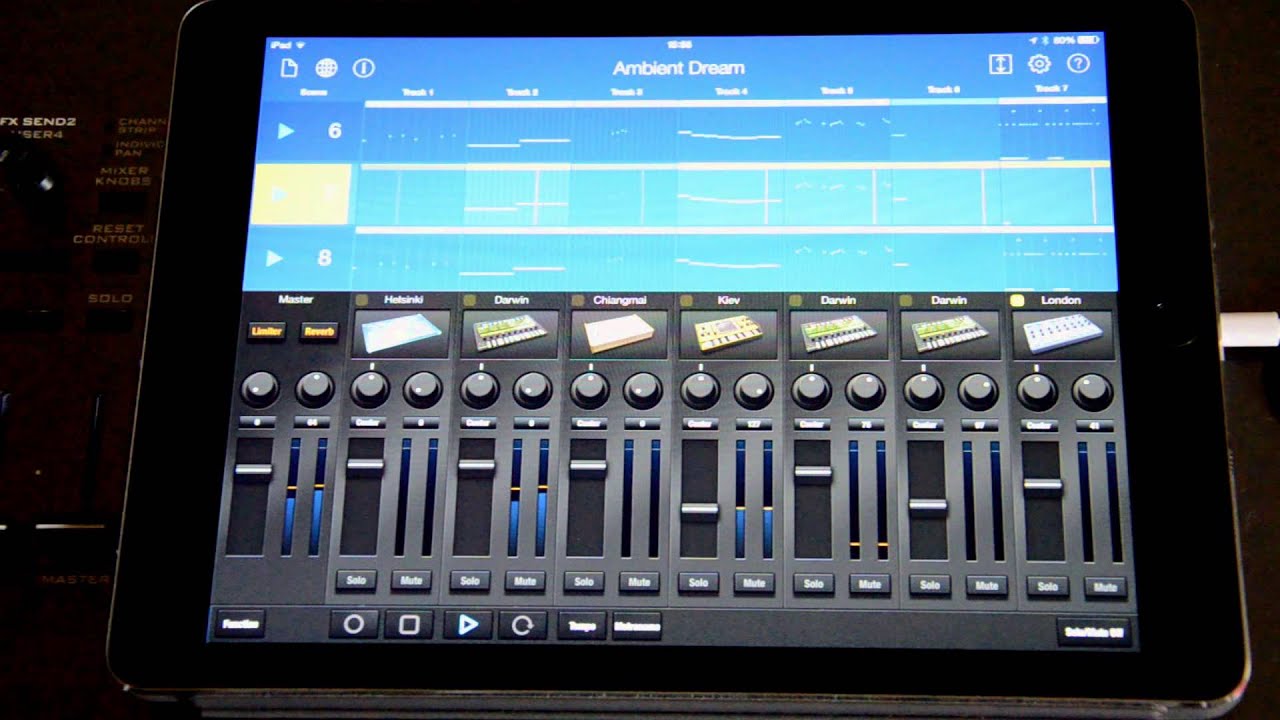The width and height of the screenshot is (1280, 720).
Task: Select the Track 7 column header
Action: click(x=1050, y=89)
